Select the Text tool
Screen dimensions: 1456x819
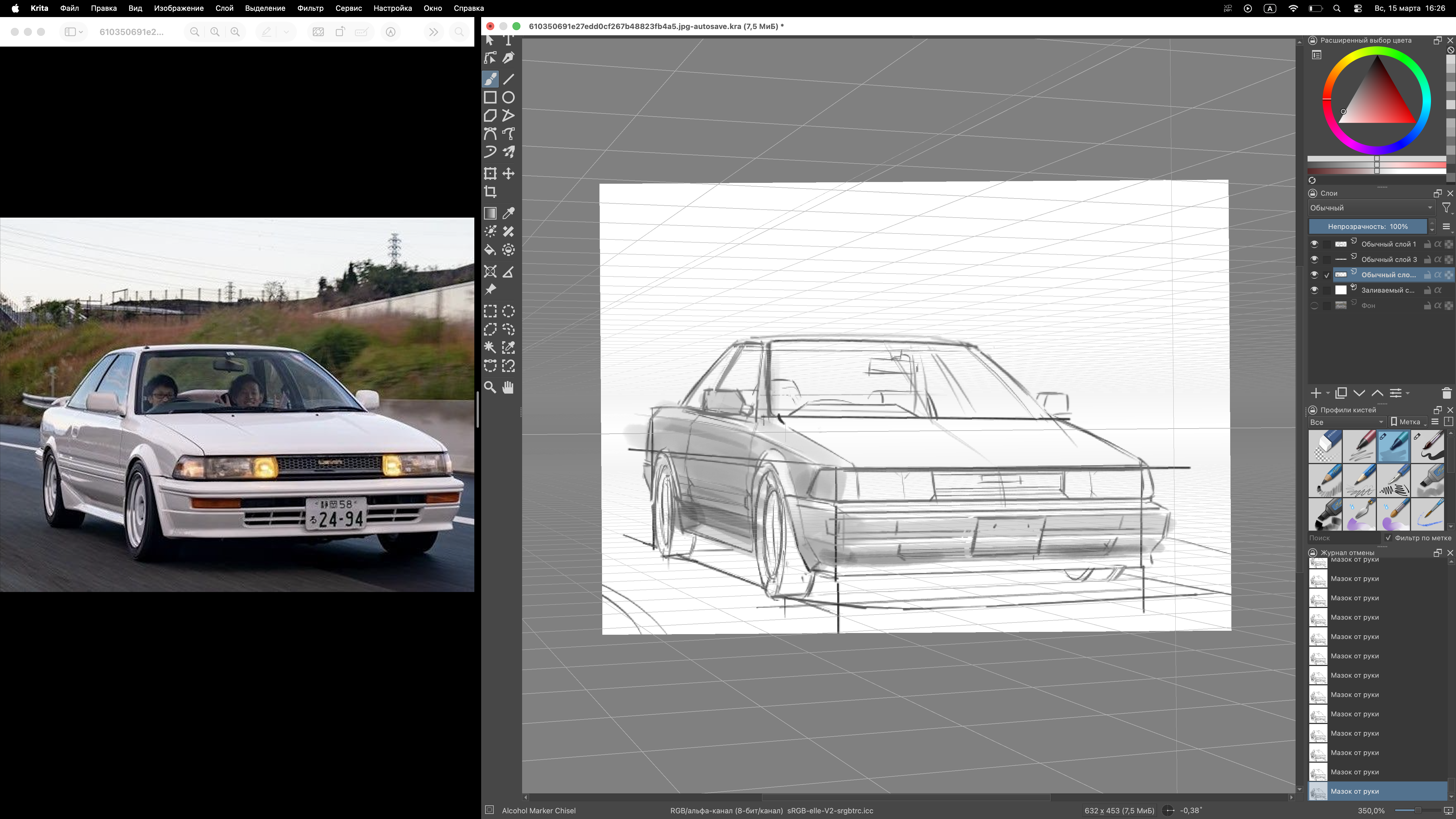pos(508,40)
